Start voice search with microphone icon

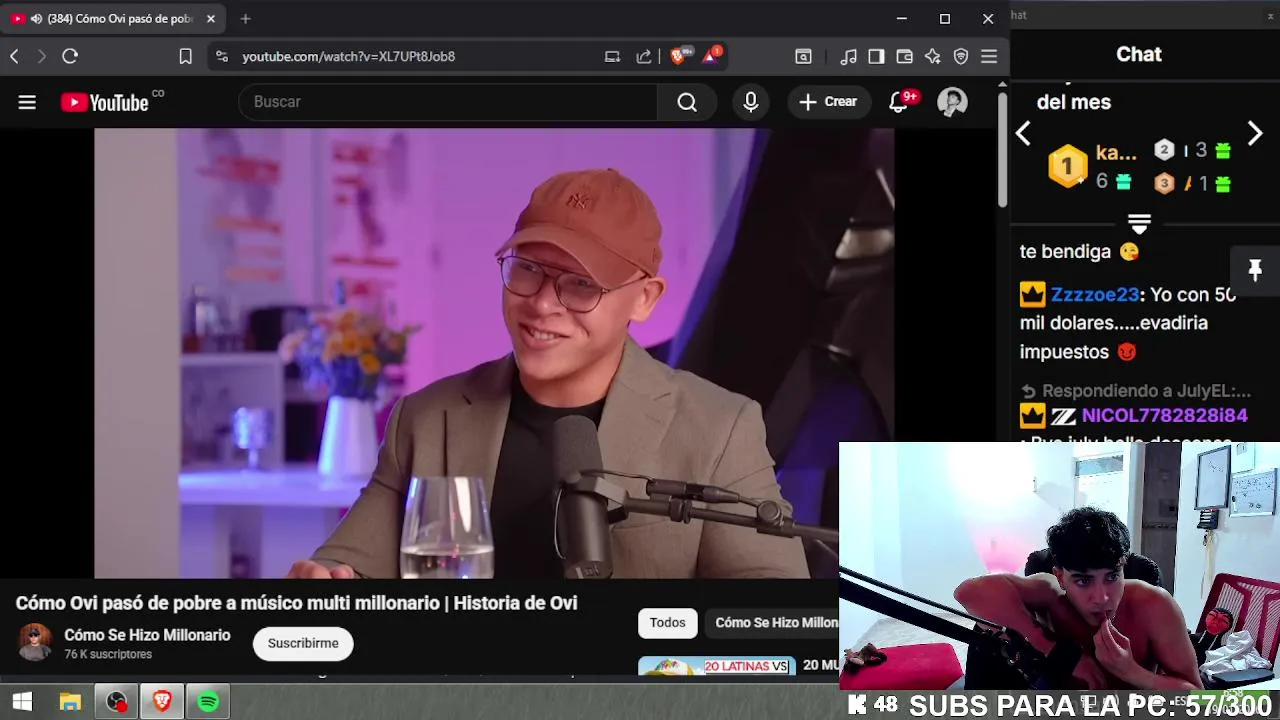coord(751,102)
